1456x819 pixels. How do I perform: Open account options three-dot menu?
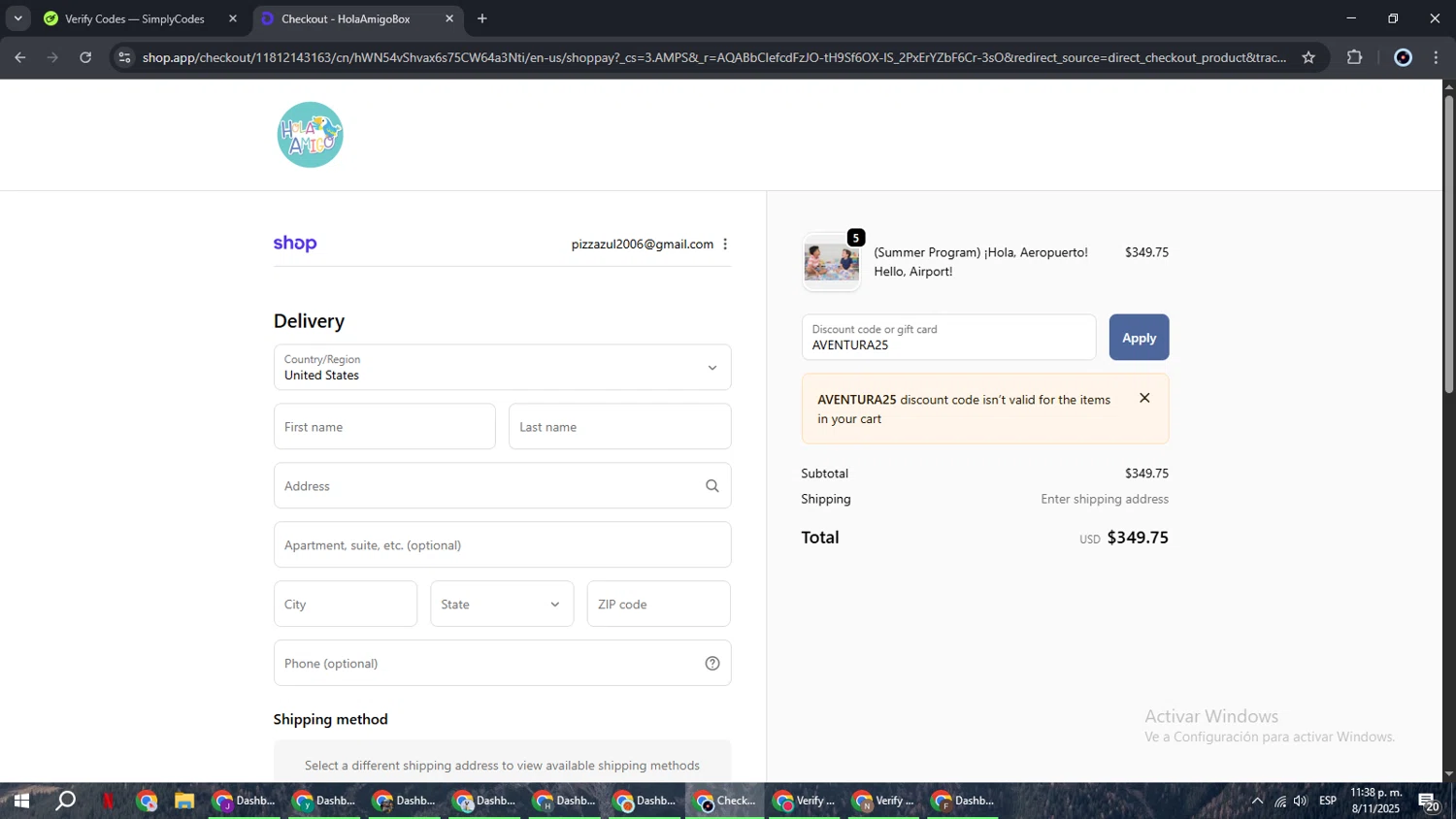point(725,245)
